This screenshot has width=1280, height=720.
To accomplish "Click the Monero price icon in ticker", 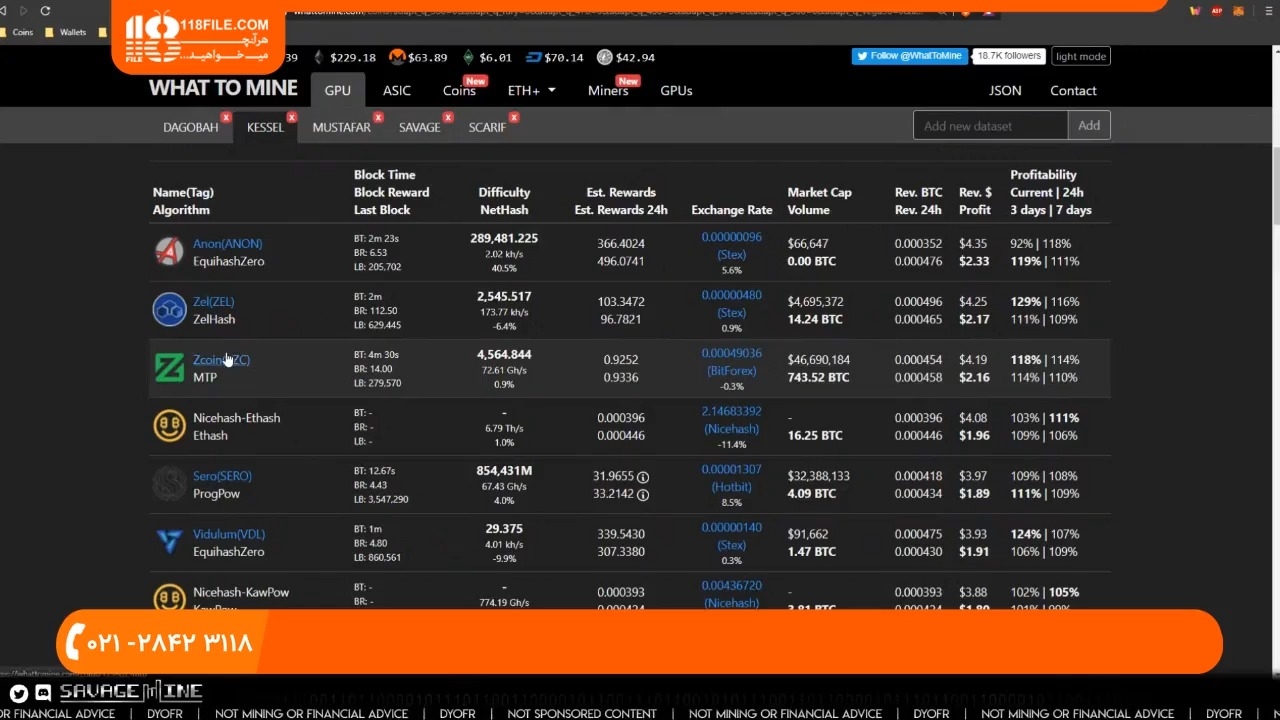I will pos(397,58).
